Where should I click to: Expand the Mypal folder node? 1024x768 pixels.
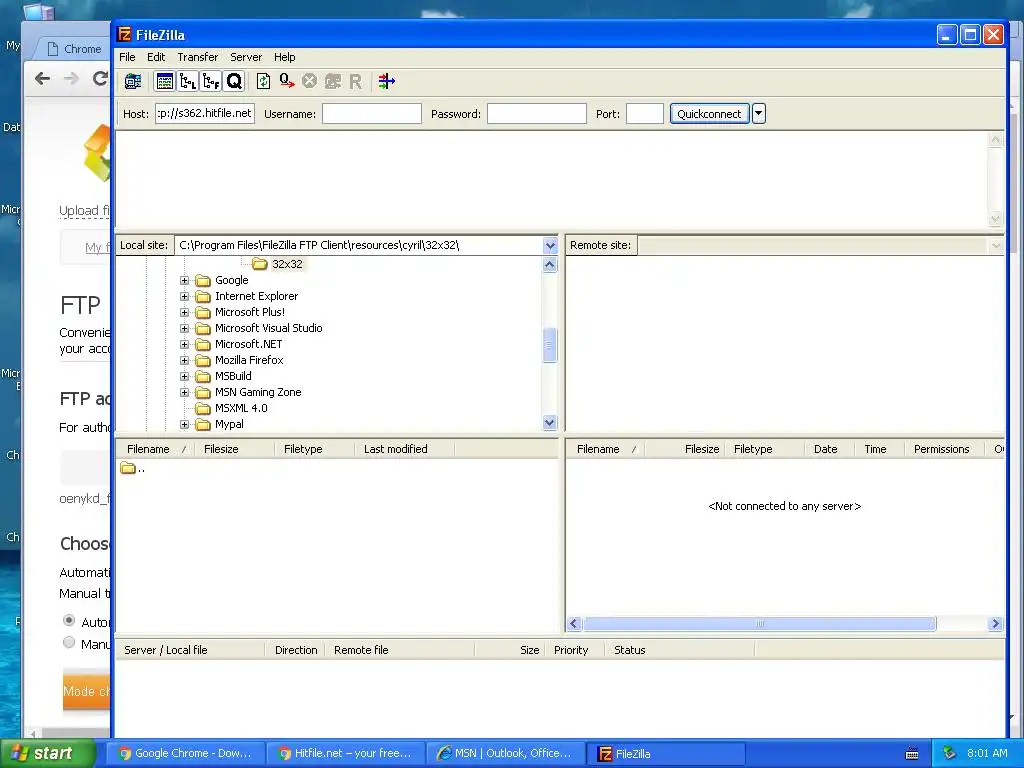pos(184,424)
